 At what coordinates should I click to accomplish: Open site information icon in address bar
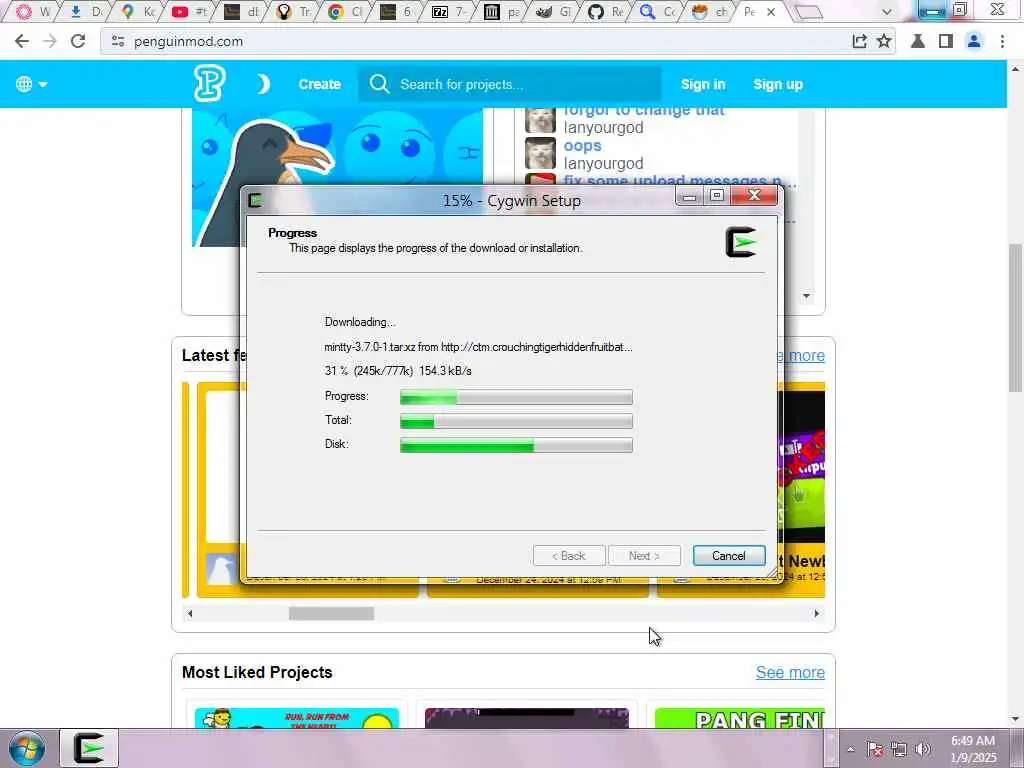(118, 41)
